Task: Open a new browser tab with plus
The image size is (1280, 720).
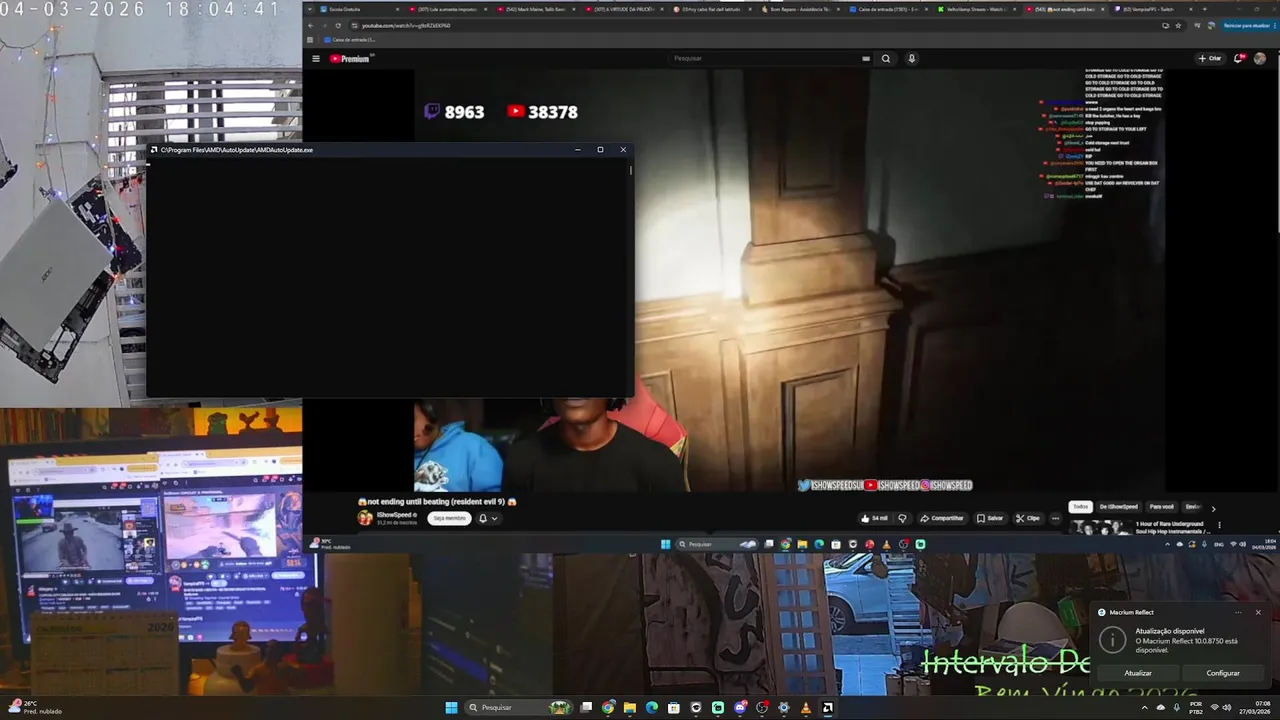Action: (x=1204, y=9)
